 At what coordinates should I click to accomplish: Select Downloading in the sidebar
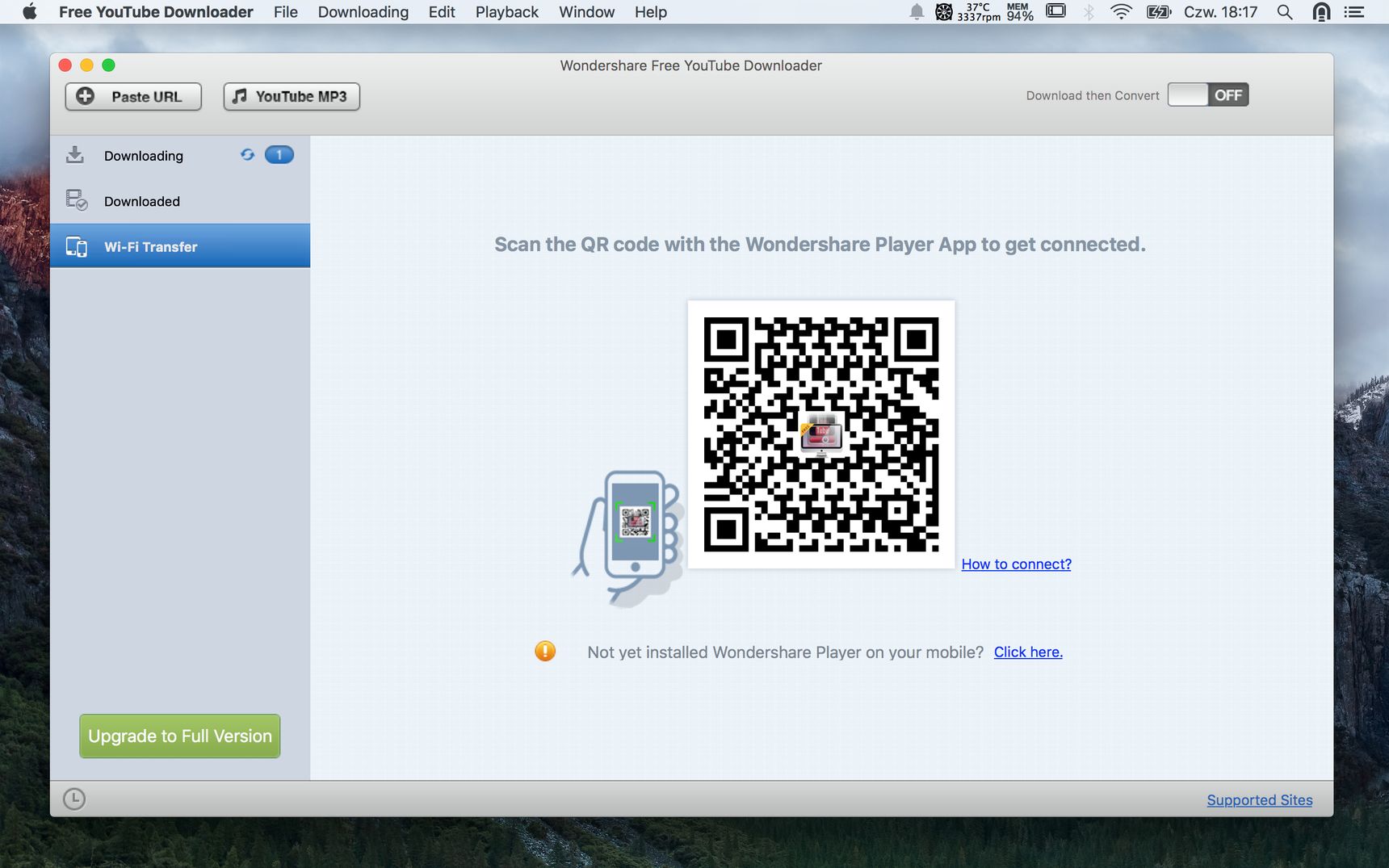pos(180,156)
